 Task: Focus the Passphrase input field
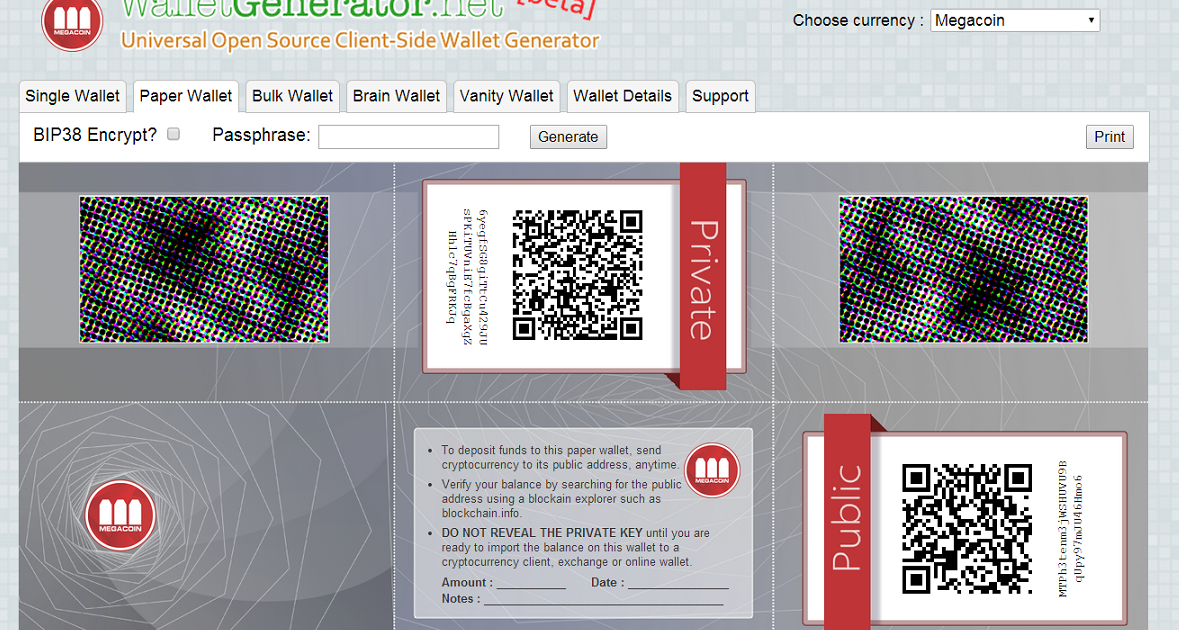[409, 137]
